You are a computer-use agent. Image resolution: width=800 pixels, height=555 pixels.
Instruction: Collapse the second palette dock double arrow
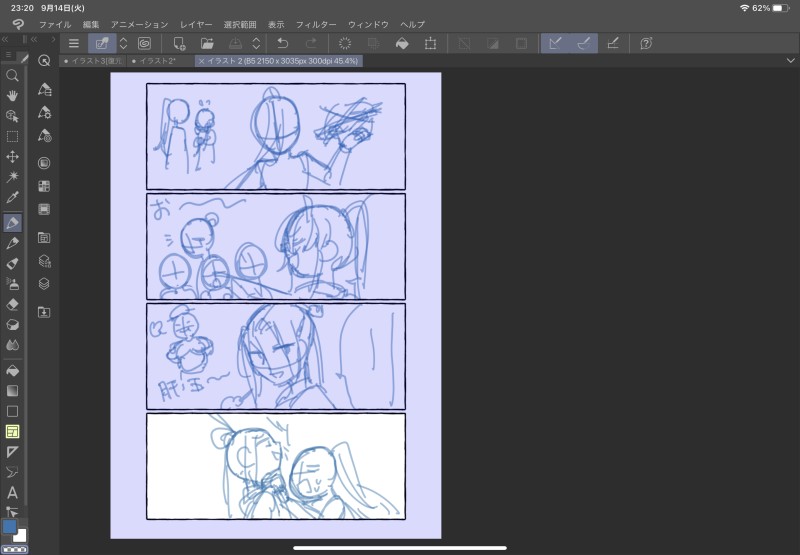click(x=34, y=39)
